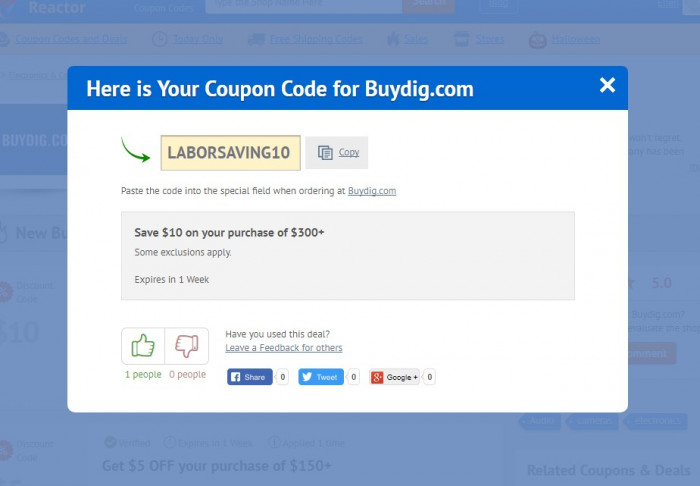700x486 pixels.
Task: Open the Halloween pumpkin menu item
Action: (538, 40)
